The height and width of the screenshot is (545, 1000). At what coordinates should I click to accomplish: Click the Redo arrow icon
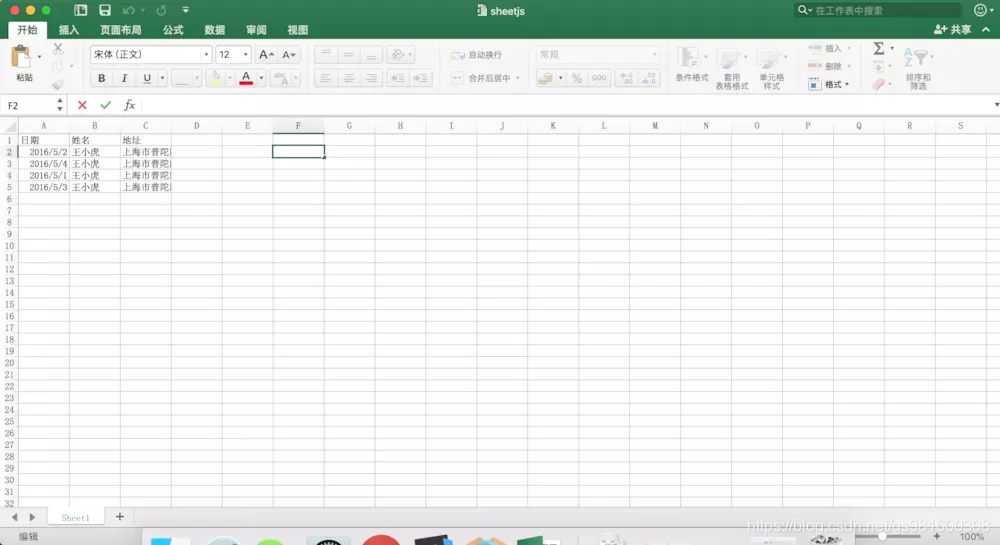pyautogui.click(x=161, y=10)
